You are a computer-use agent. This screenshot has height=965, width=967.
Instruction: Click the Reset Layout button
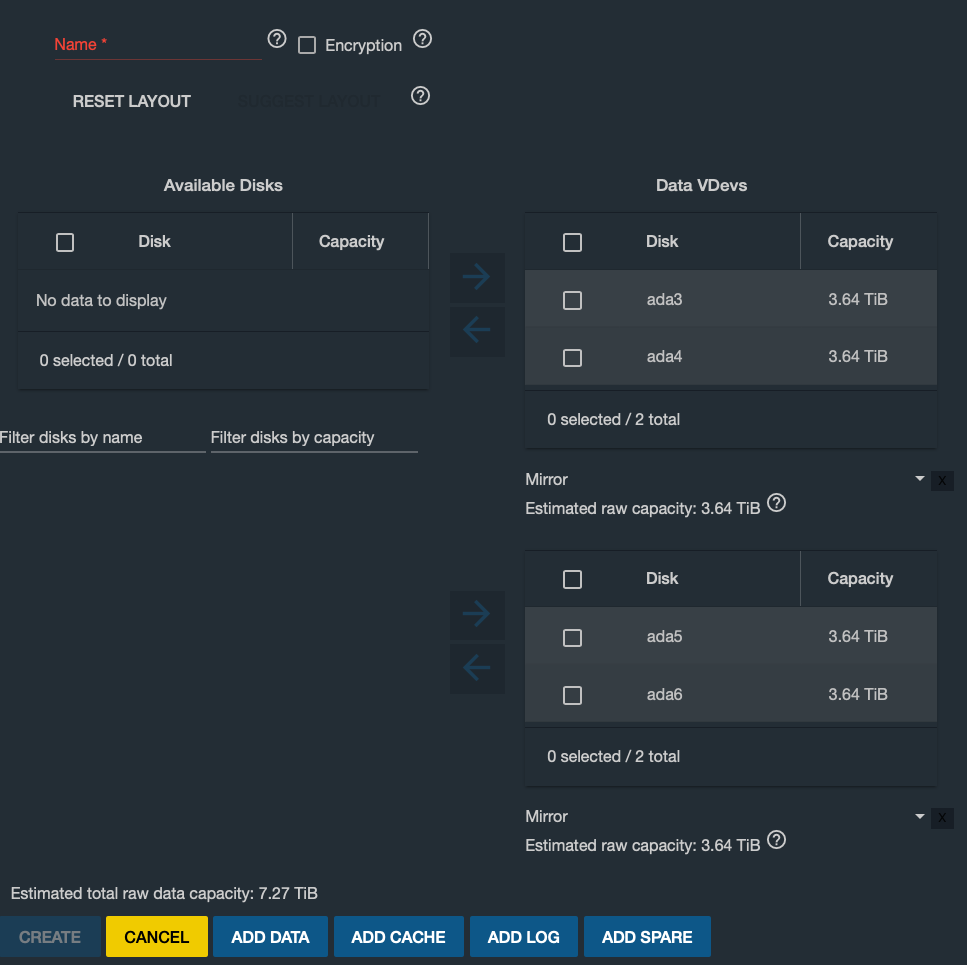point(131,101)
